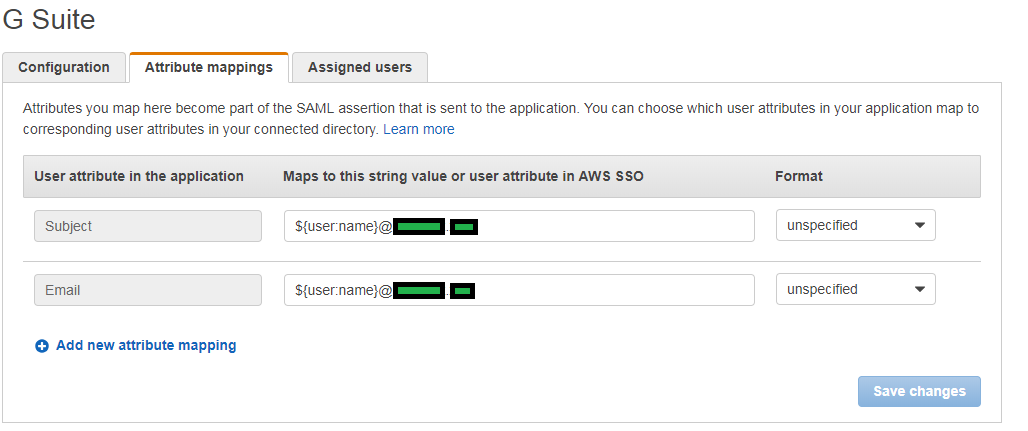The width and height of the screenshot is (1028, 431).
Task: Open the Subject row format dropdown
Action: point(856,225)
